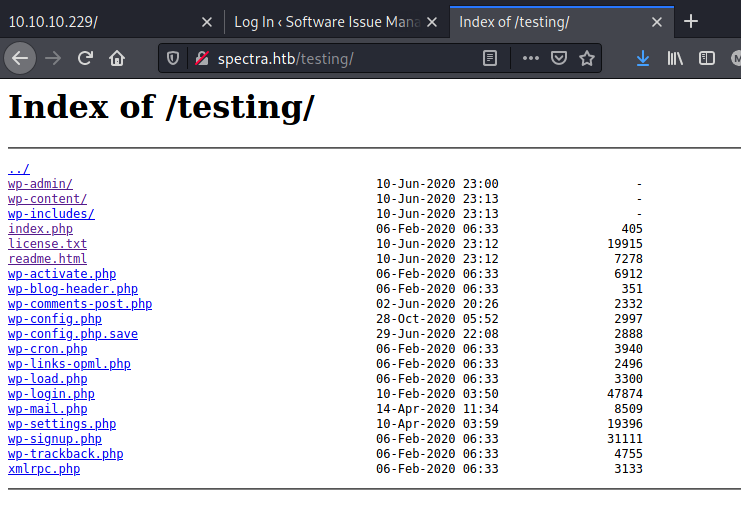This screenshot has width=741, height=514.
Task: Show the sidebars panel icon
Action: (x=707, y=59)
